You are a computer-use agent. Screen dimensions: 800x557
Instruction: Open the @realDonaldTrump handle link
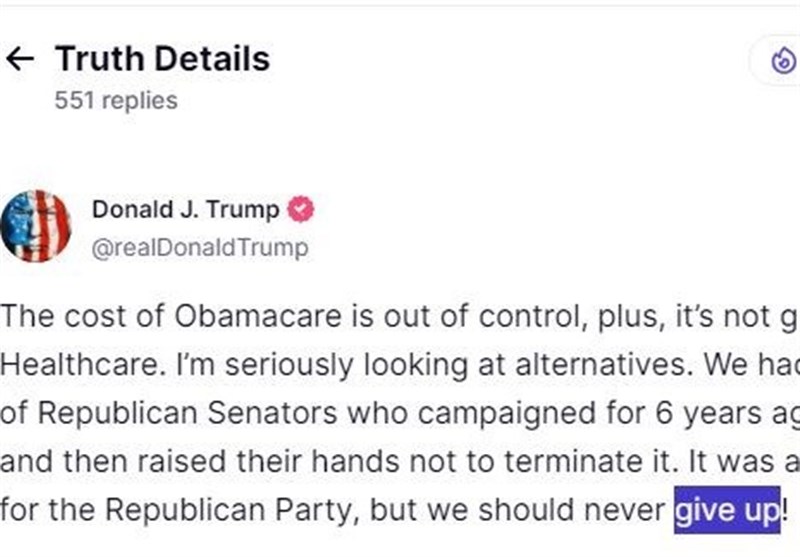(x=199, y=247)
